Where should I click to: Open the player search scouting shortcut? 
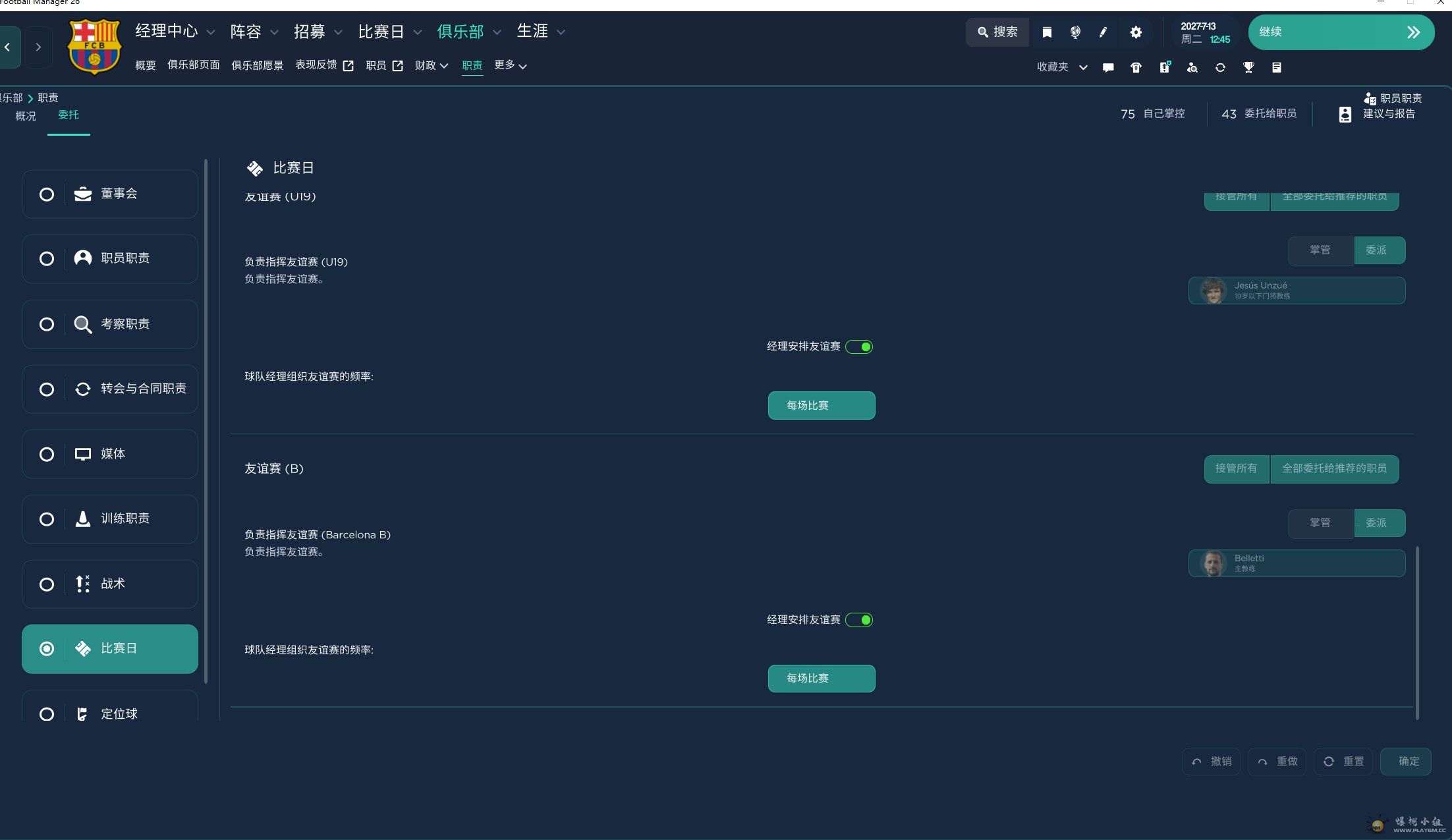click(1192, 67)
